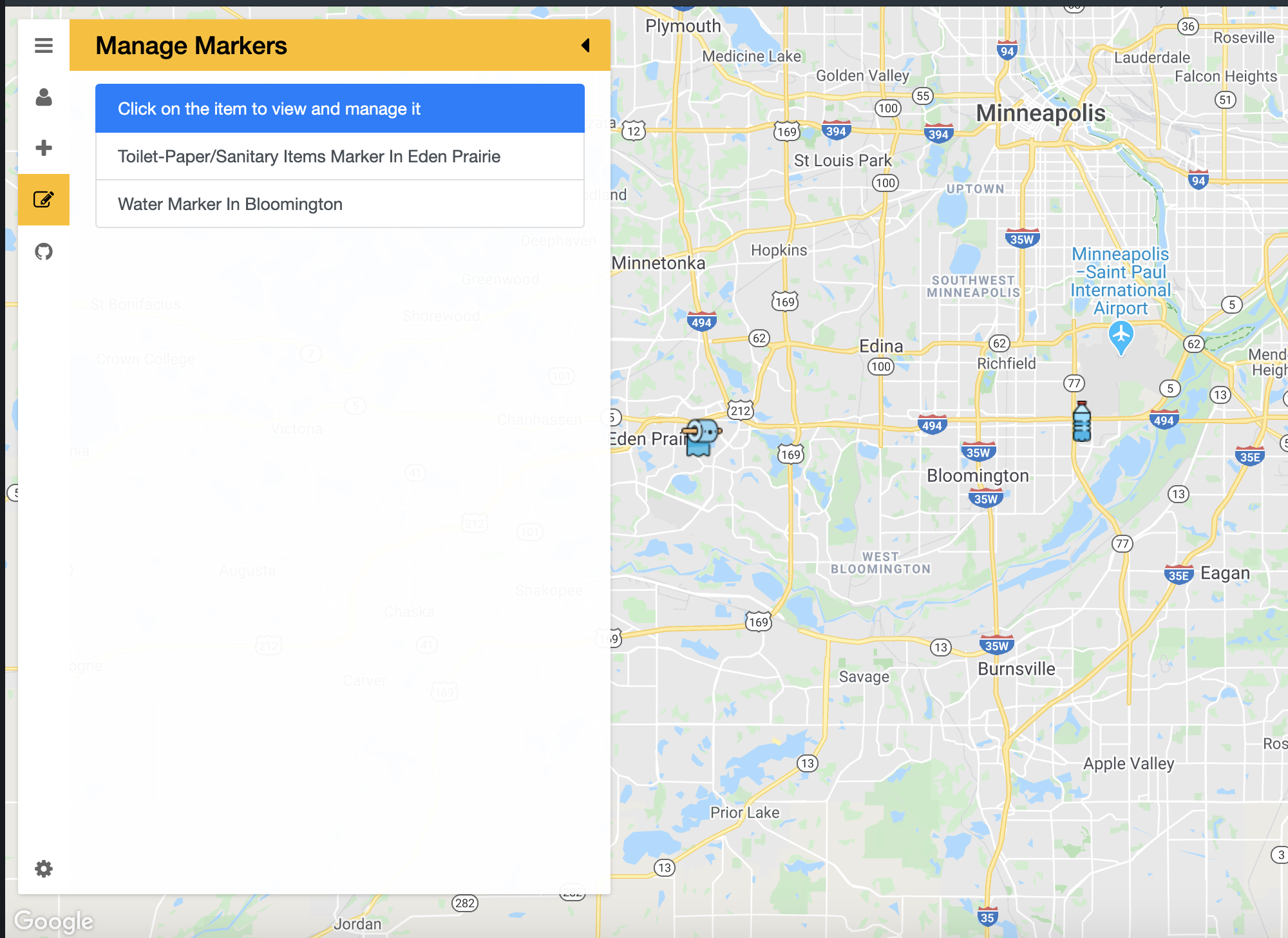Image resolution: width=1288 pixels, height=938 pixels.
Task: Click the Minneapolis-Saint Paul International Airport label
Action: (x=1121, y=281)
